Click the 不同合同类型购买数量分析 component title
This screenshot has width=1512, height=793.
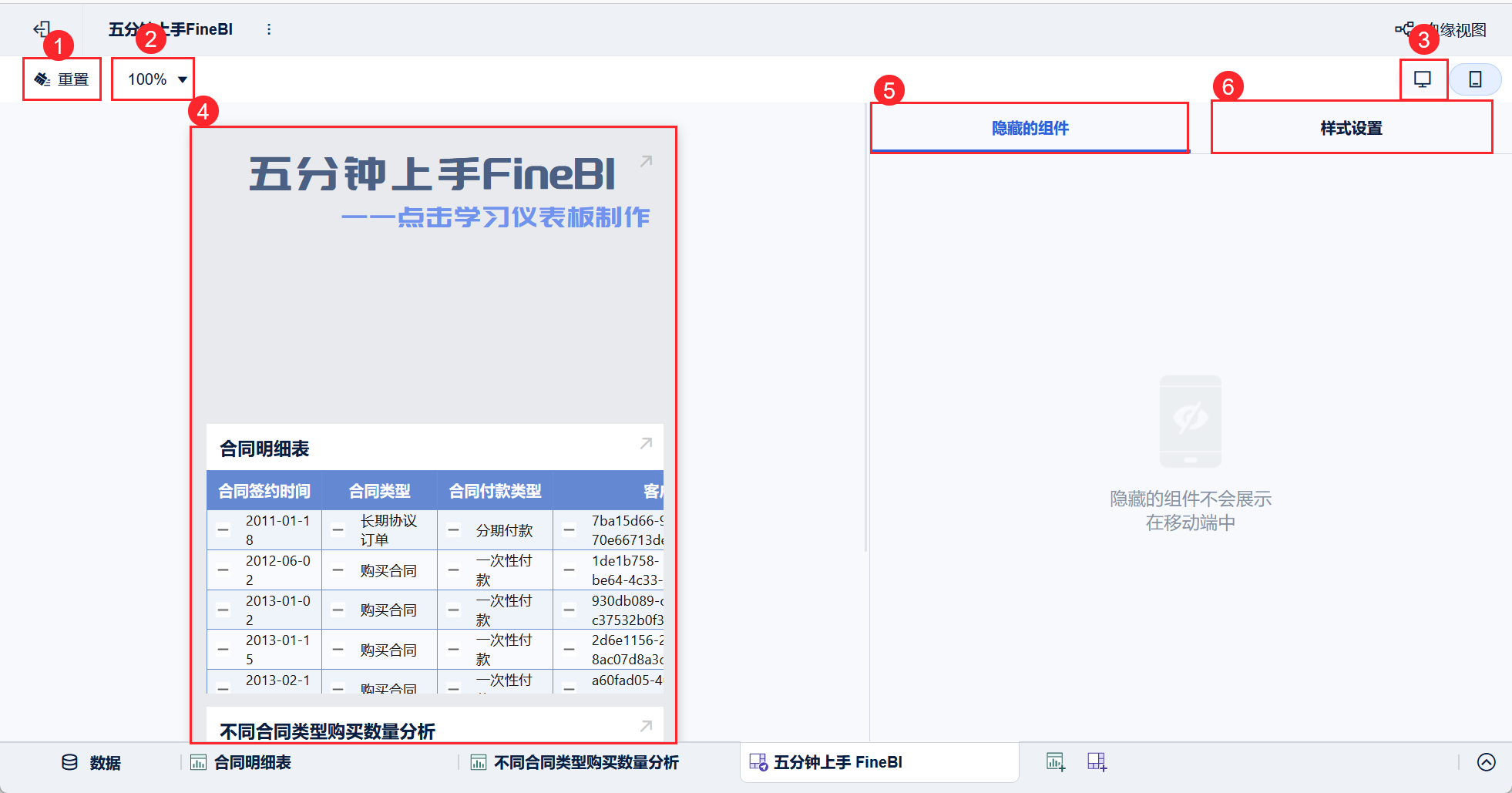[328, 731]
